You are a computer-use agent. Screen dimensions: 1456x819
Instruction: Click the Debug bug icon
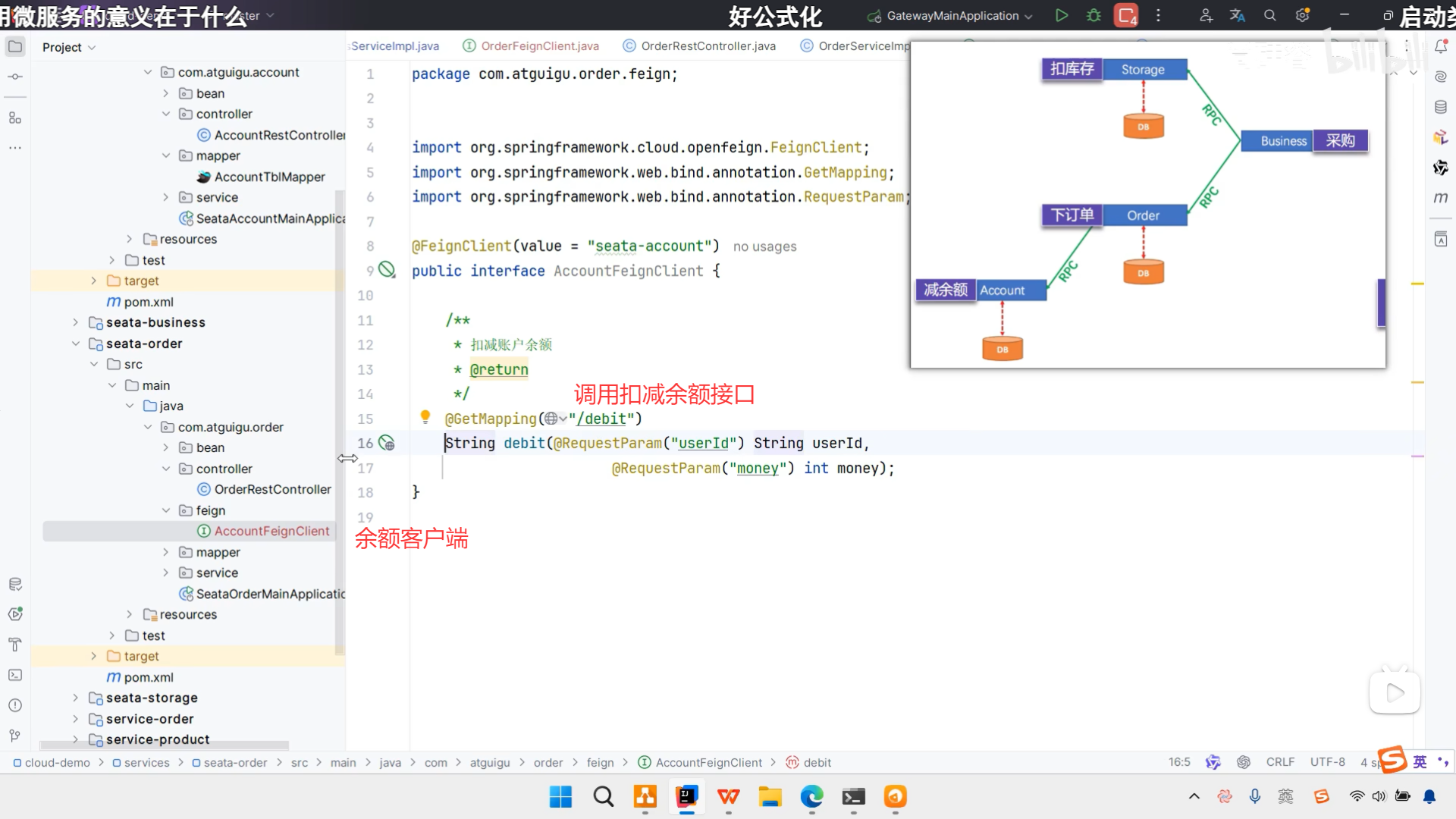pyautogui.click(x=1094, y=15)
